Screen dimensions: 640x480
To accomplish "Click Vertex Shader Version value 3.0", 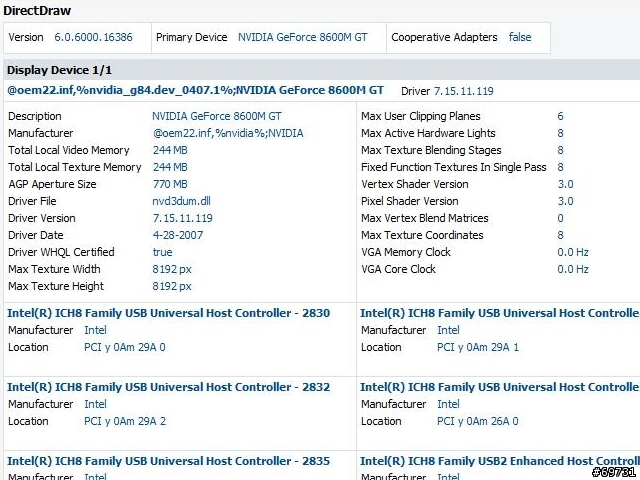I will click(566, 184).
